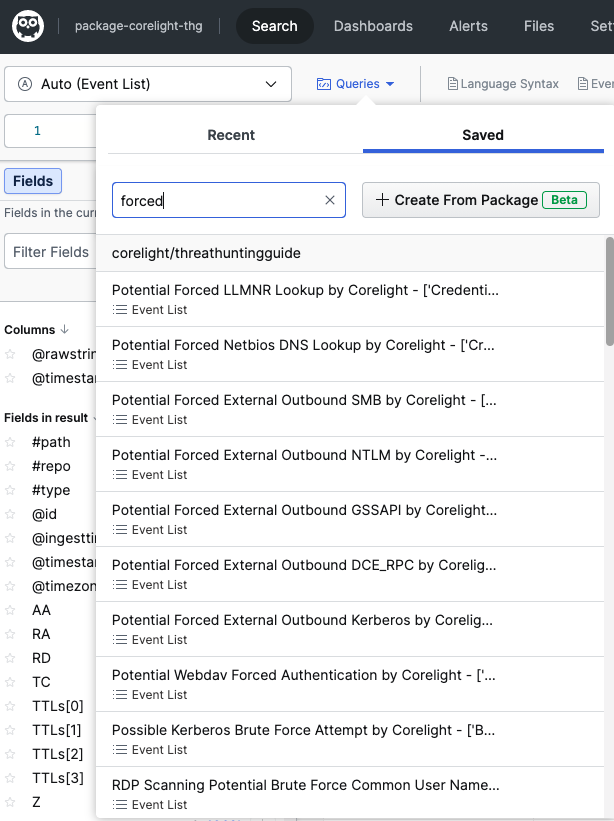The width and height of the screenshot is (614, 821).
Task: Click the Filter Fields input
Action: pyautogui.click(x=50, y=252)
